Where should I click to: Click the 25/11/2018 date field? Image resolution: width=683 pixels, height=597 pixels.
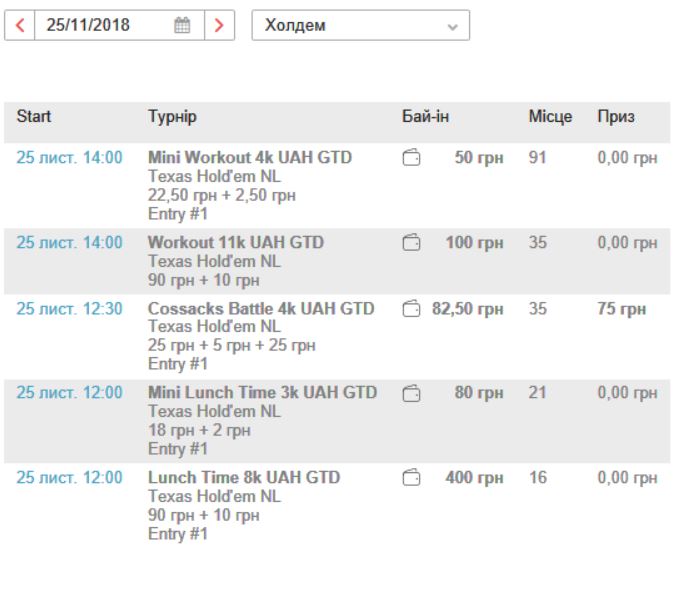tap(119, 25)
